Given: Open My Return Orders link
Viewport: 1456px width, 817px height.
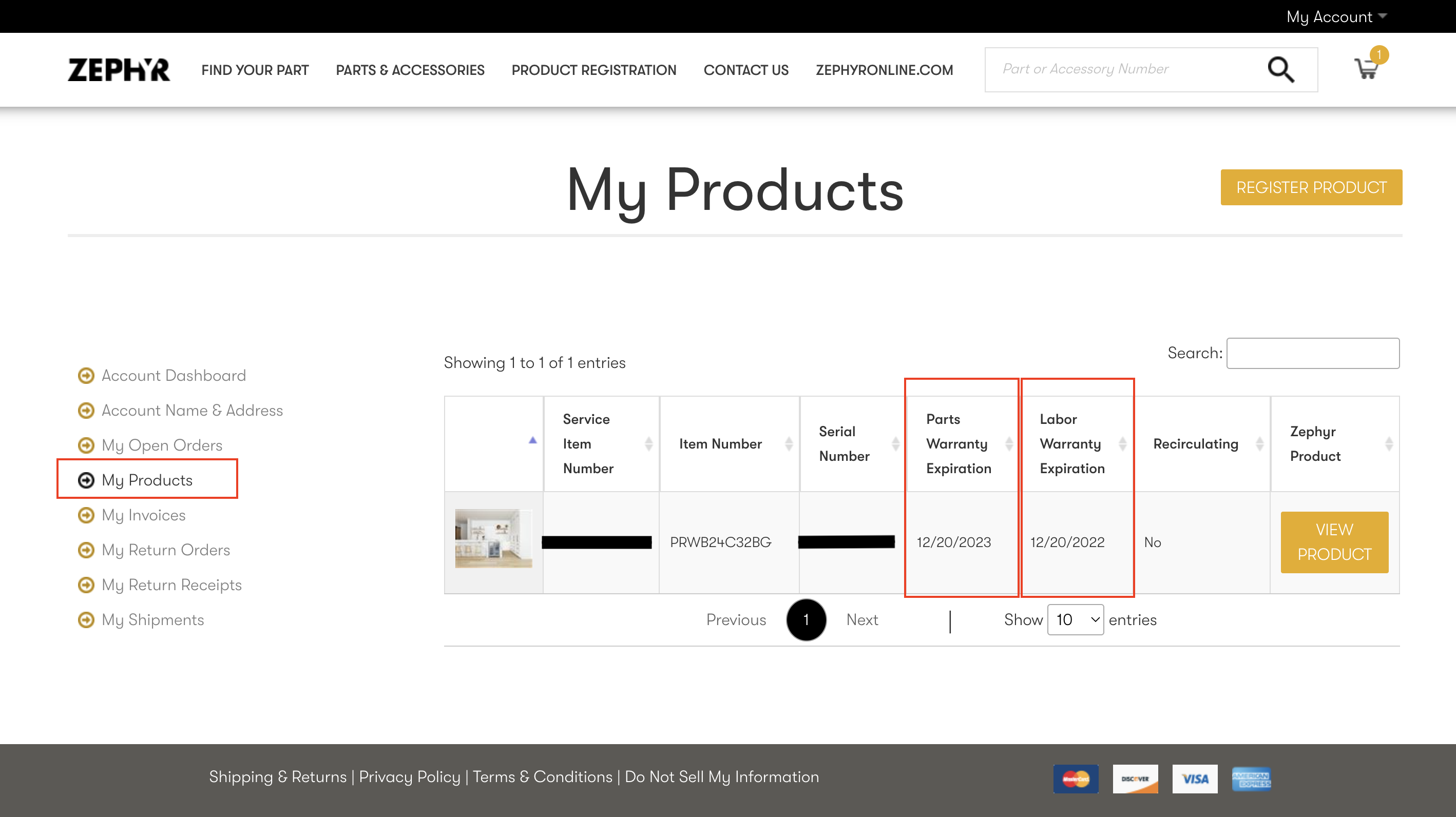Looking at the screenshot, I should click(x=166, y=550).
